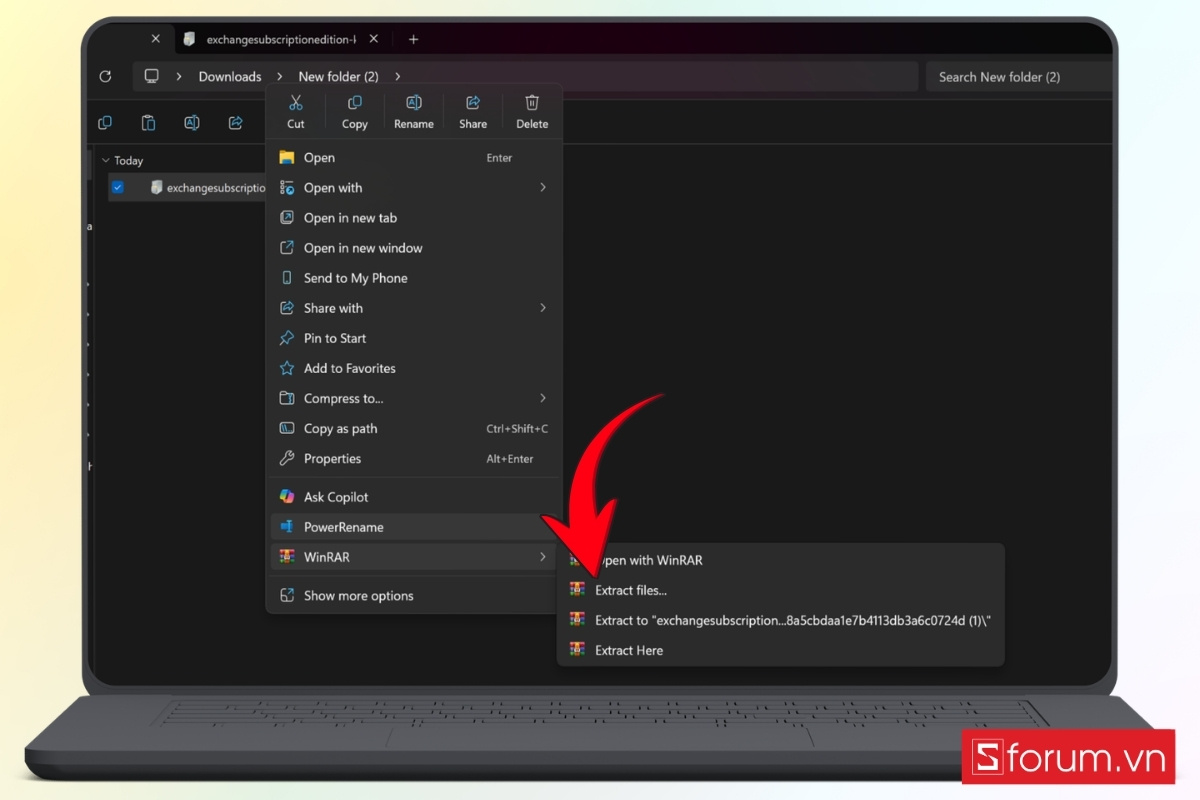Click the Copilot icon beside Ask Copilot

[287, 497]
